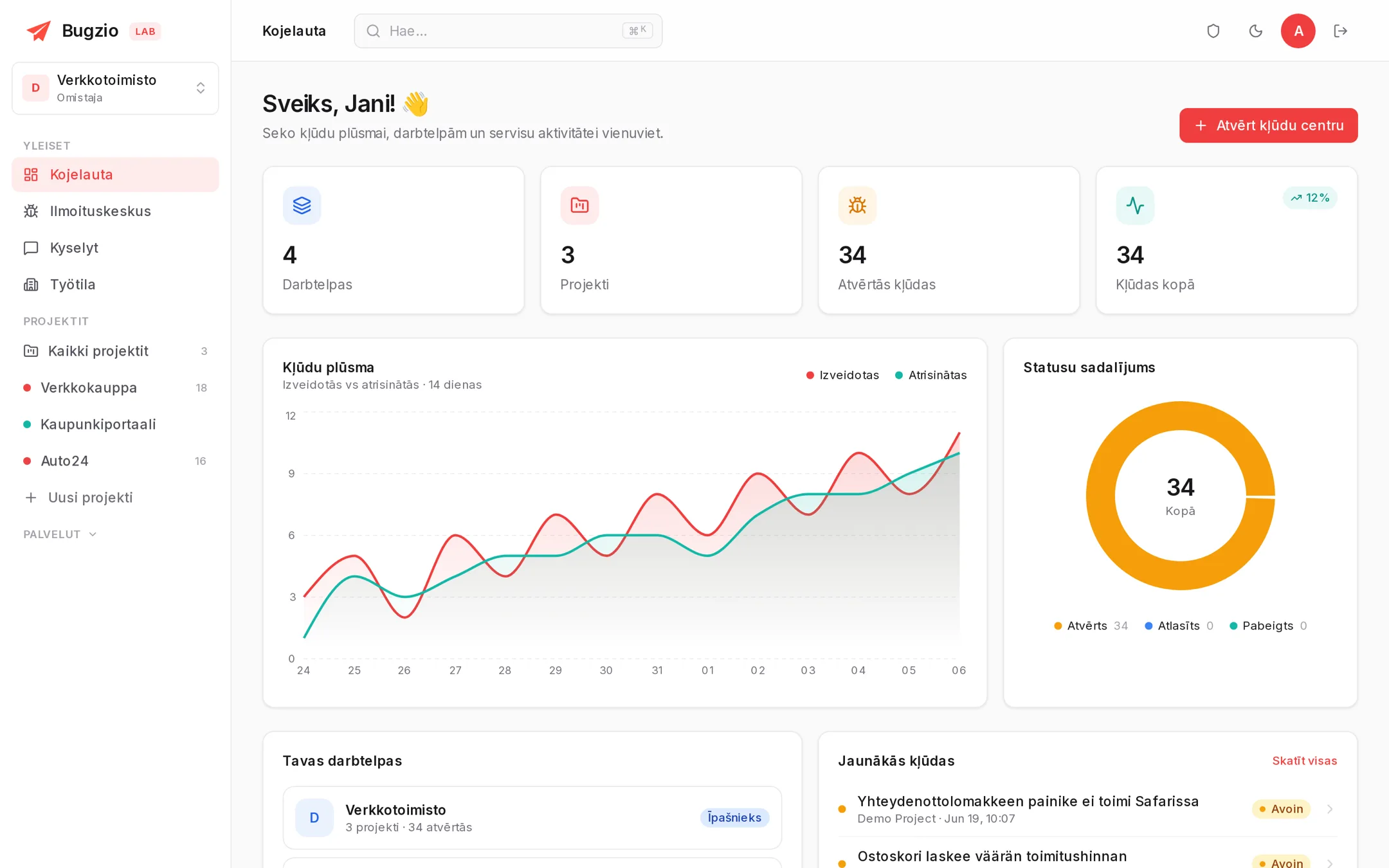
Task: Open Verkkotoimisto workspace switcher
Action: [x=115, y=88]
